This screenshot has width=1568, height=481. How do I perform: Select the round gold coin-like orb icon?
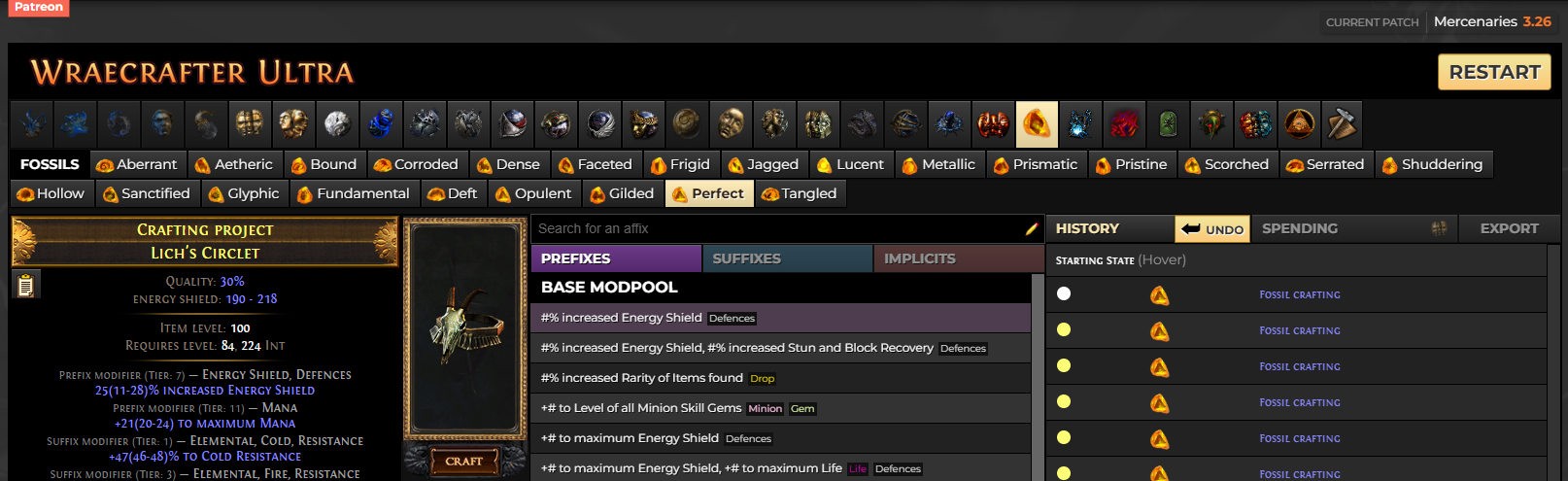click(x=687, y=123)
